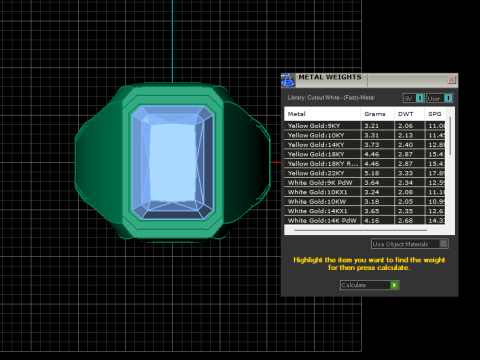The image size is (480, 360).
Task: Click the 3.21 grams cell
Action: point(377,126)
